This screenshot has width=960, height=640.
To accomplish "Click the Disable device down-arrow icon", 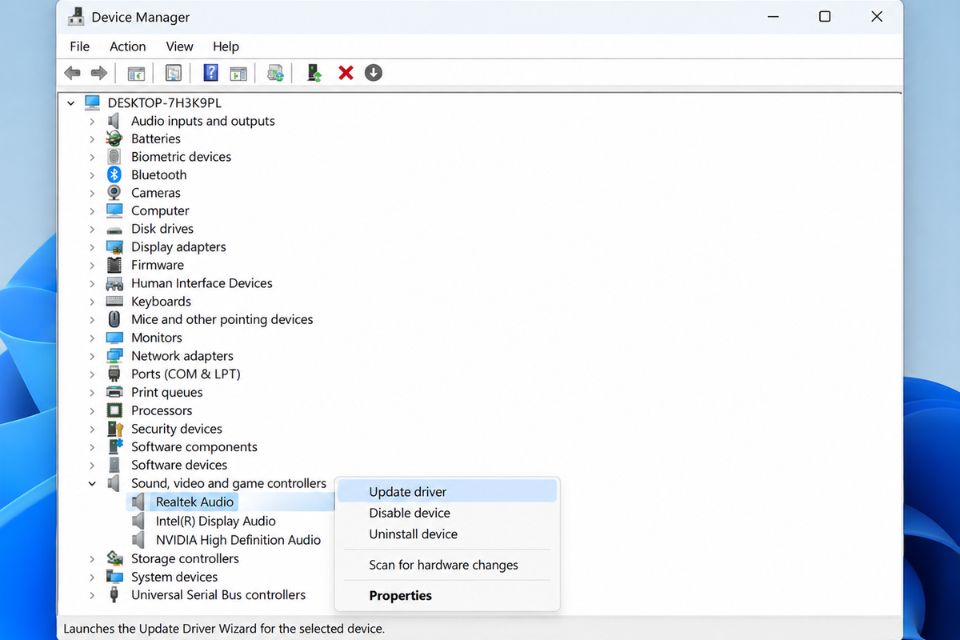I will [x=373, y=73].
